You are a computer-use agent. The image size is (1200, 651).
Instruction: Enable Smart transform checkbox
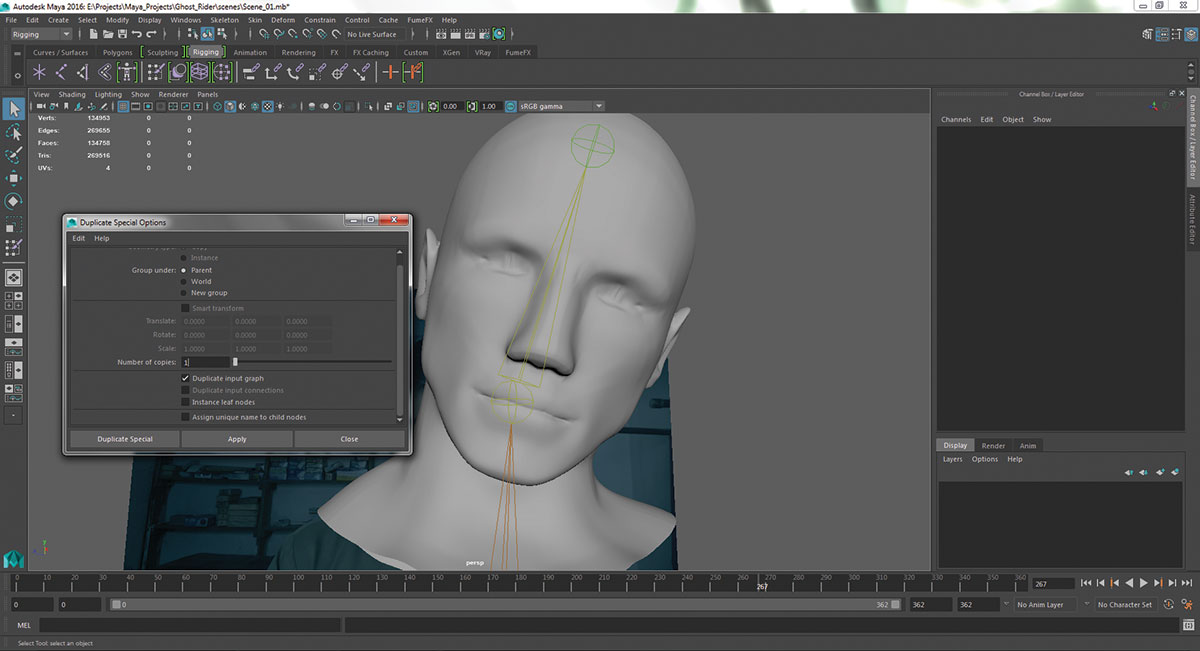click(185, 308)
